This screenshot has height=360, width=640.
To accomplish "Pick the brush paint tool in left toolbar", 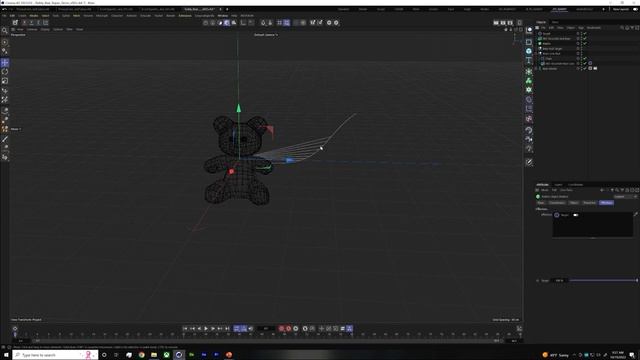I will [x=5, y=139].
